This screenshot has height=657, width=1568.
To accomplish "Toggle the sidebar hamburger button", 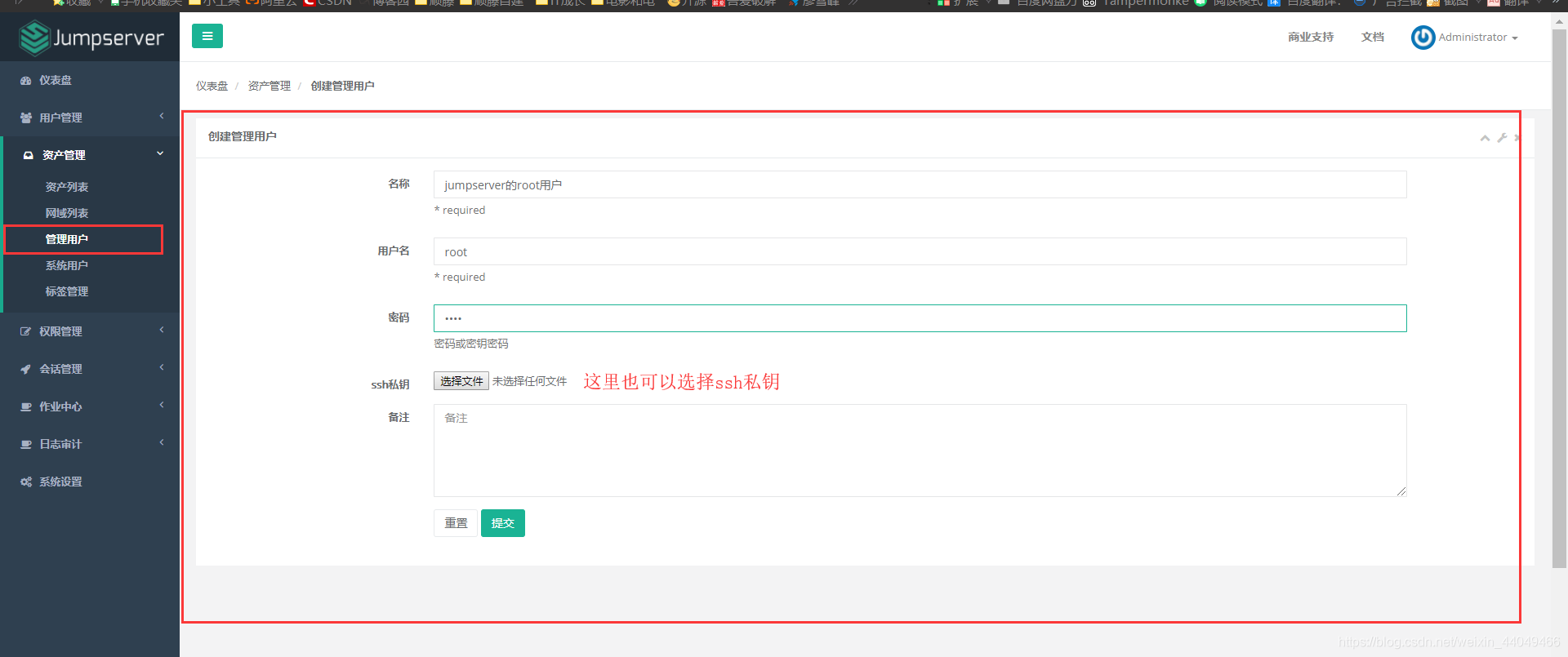I will [207, 36].
